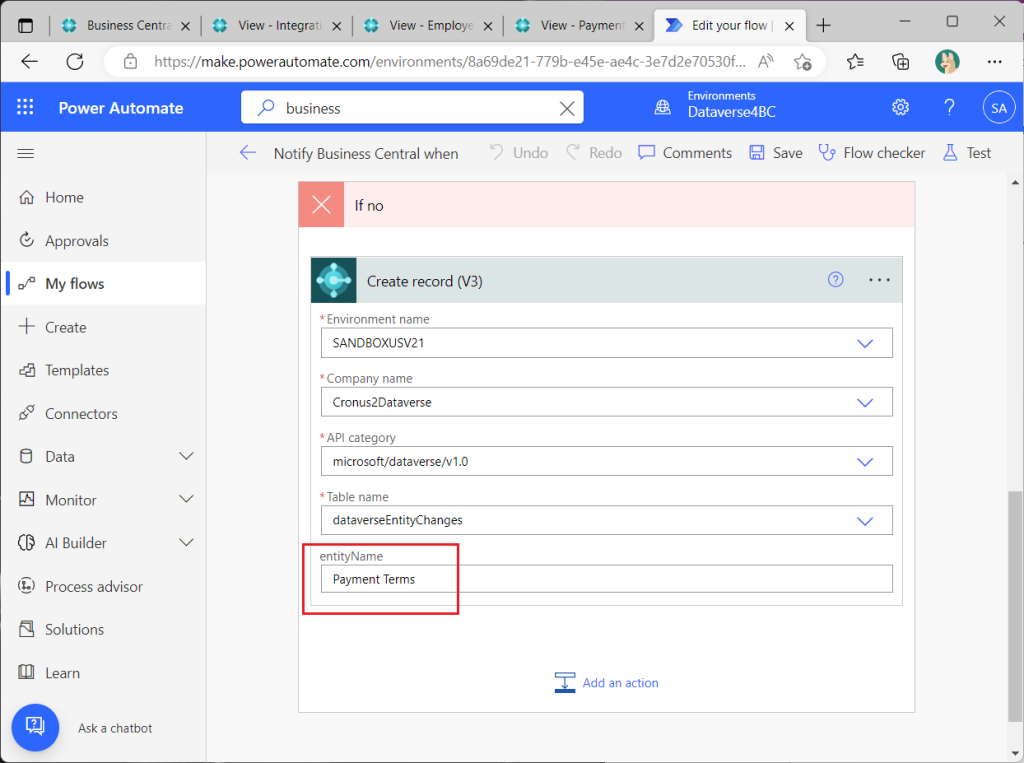
Task: Click the If no branch header
Action: tap(607, 205)
